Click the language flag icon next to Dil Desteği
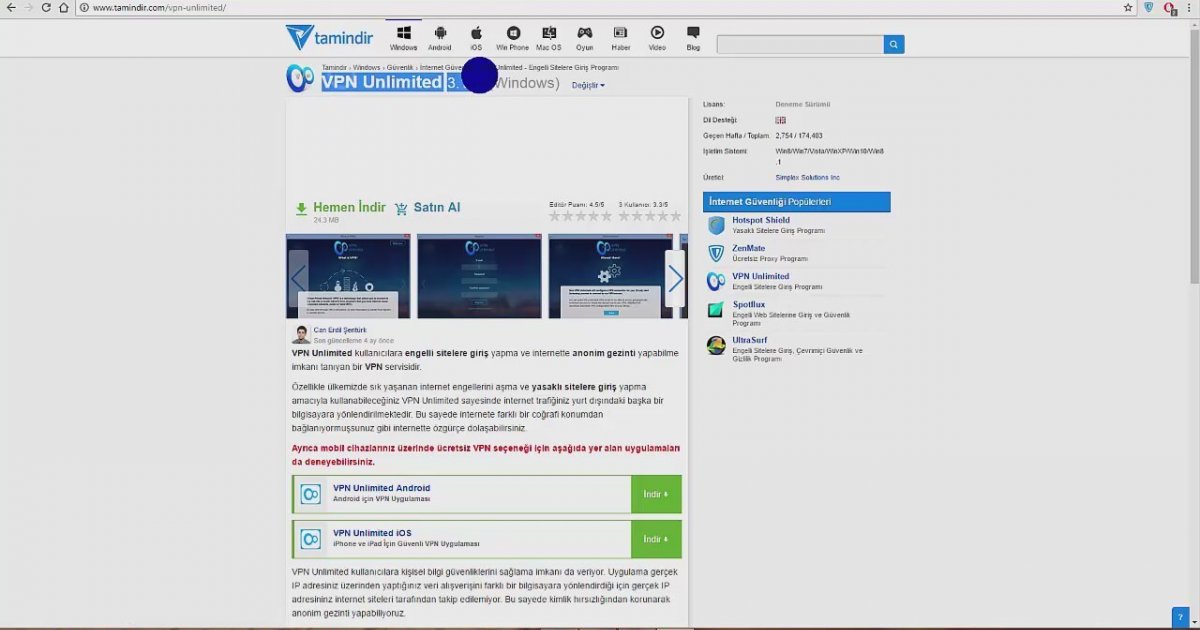This screenshot has width=1200, height=630. (x=781, y=120)
